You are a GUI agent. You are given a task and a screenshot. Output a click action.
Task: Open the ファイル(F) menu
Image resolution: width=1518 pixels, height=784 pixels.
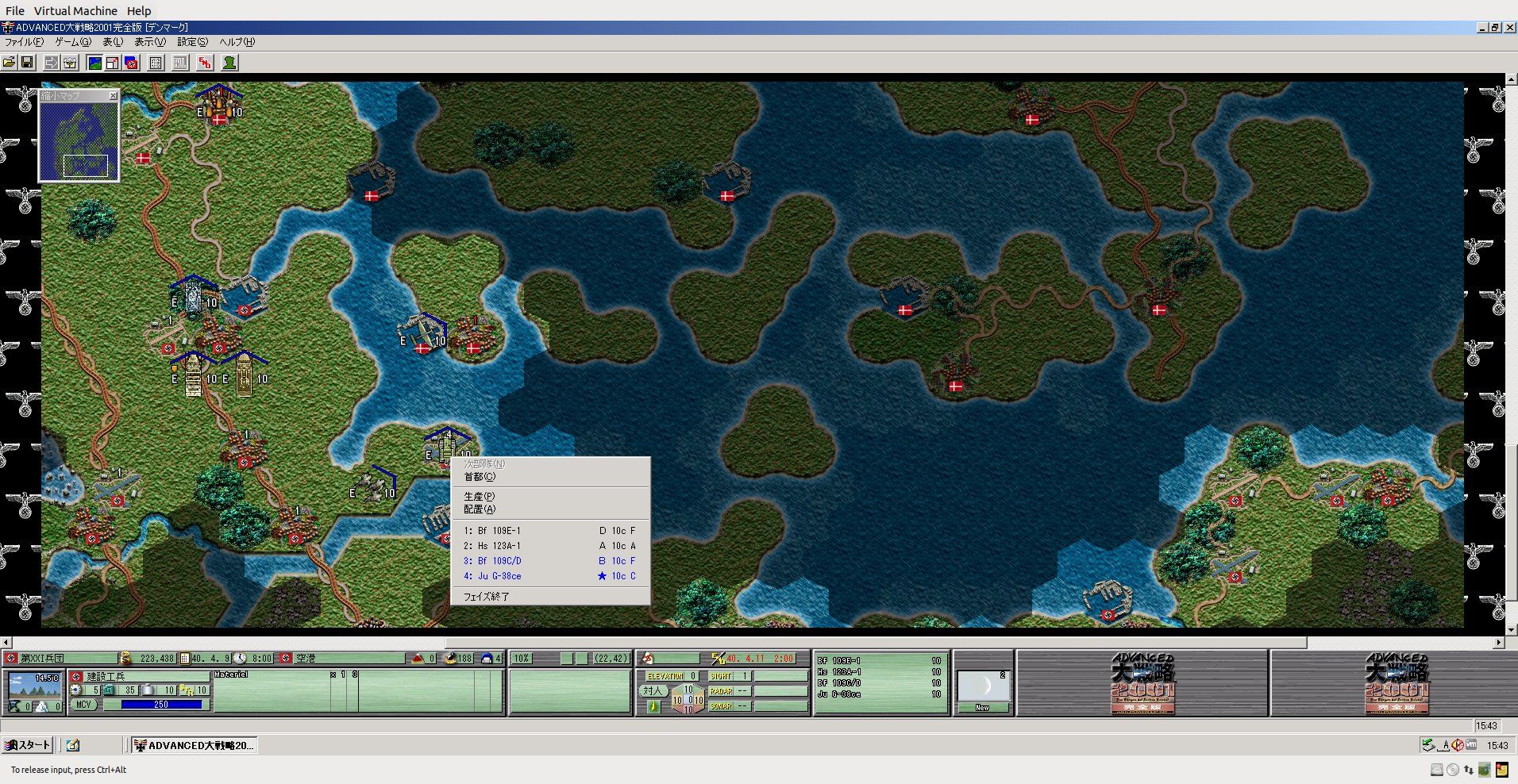click(24, 42)
